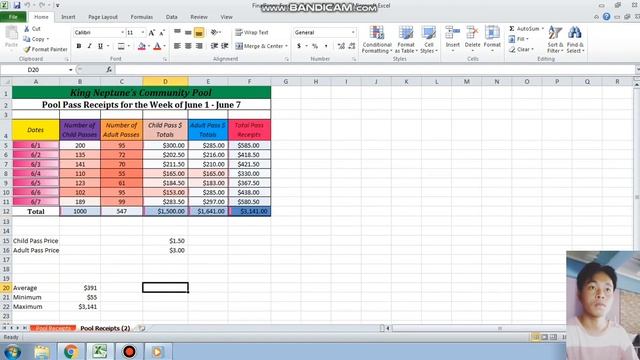Select cell containing total $3,141.00
This screenshot has width=640, height=360.
249,211
